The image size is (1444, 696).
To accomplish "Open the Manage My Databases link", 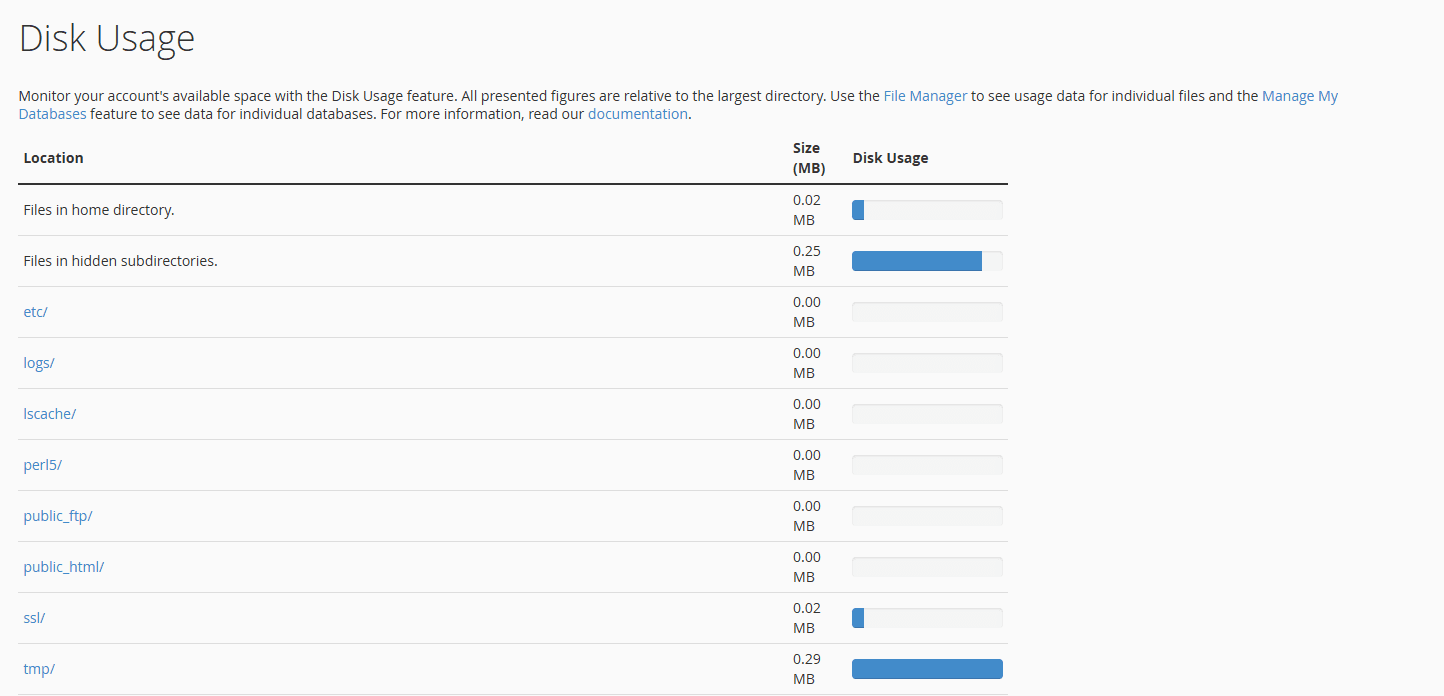I will click(x=1299, y=96).
